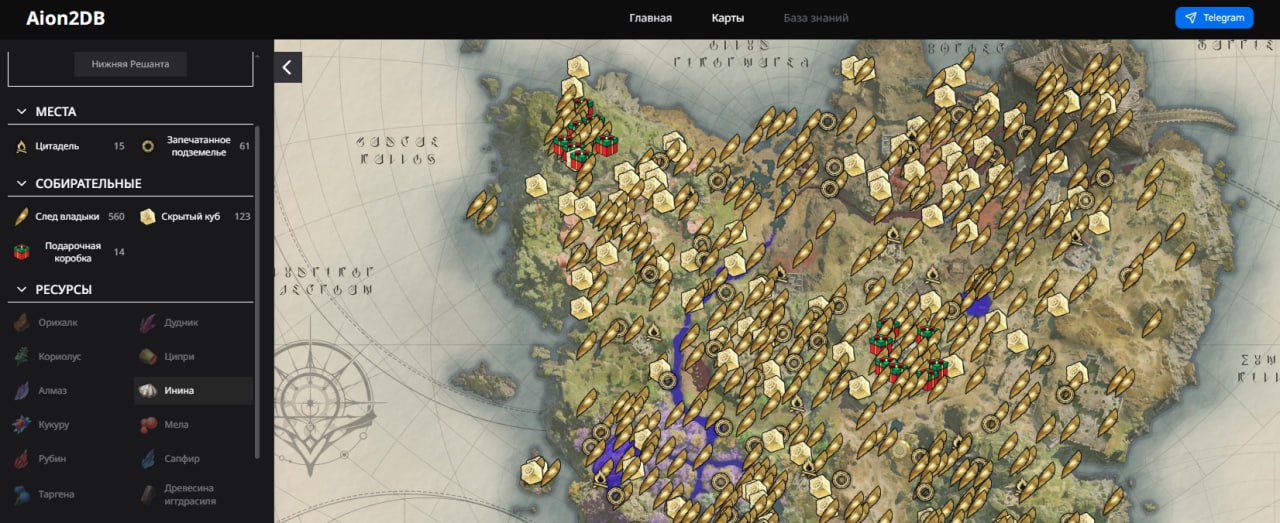This screenshot has height=523, width=1280.
Task: Toggle the Мела resource filter
Action: (193, 424)
